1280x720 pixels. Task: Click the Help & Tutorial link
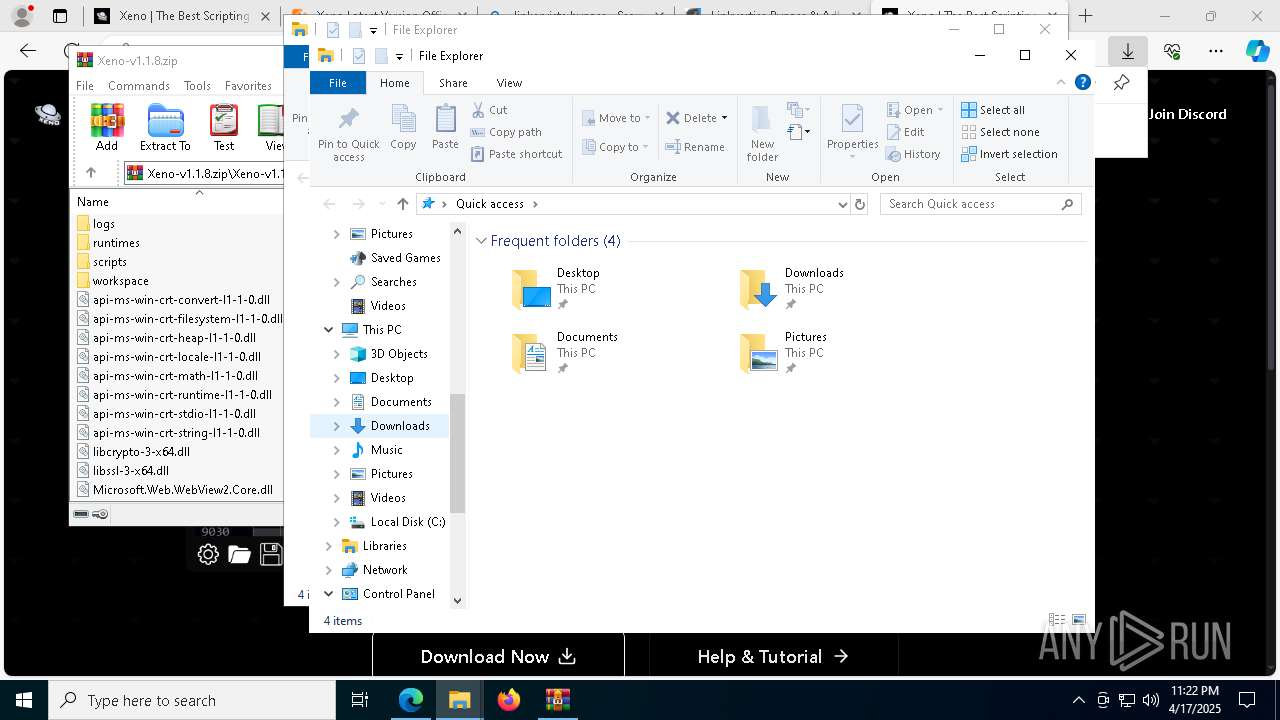tap(773, 657)
